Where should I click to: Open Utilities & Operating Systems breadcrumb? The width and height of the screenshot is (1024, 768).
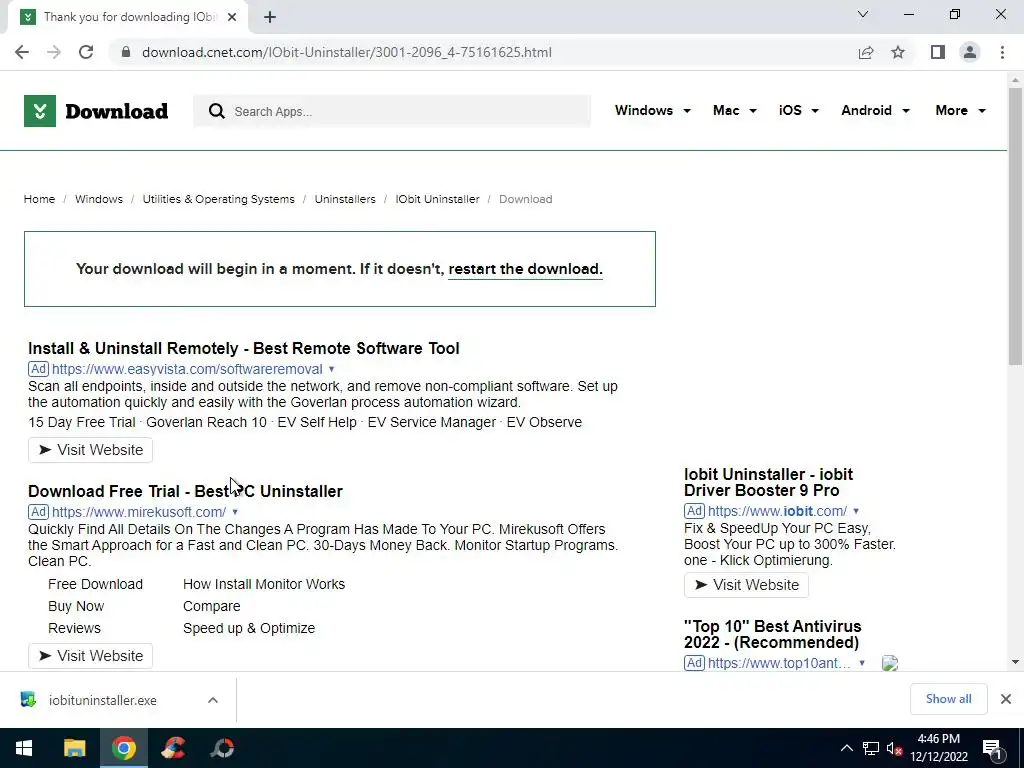click(x=218, y=199)
